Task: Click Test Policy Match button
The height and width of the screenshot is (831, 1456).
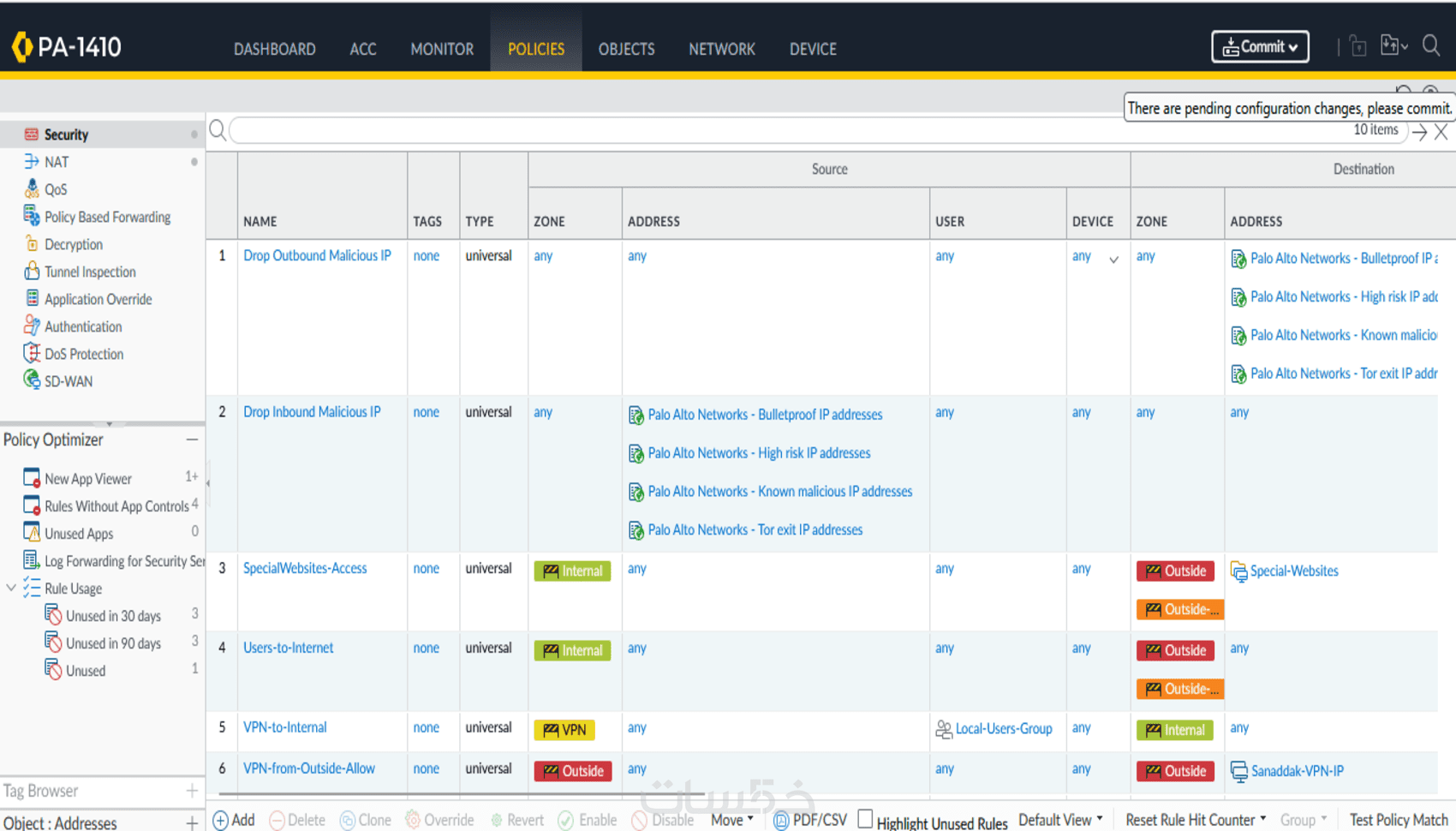Action: [1399, 820]
